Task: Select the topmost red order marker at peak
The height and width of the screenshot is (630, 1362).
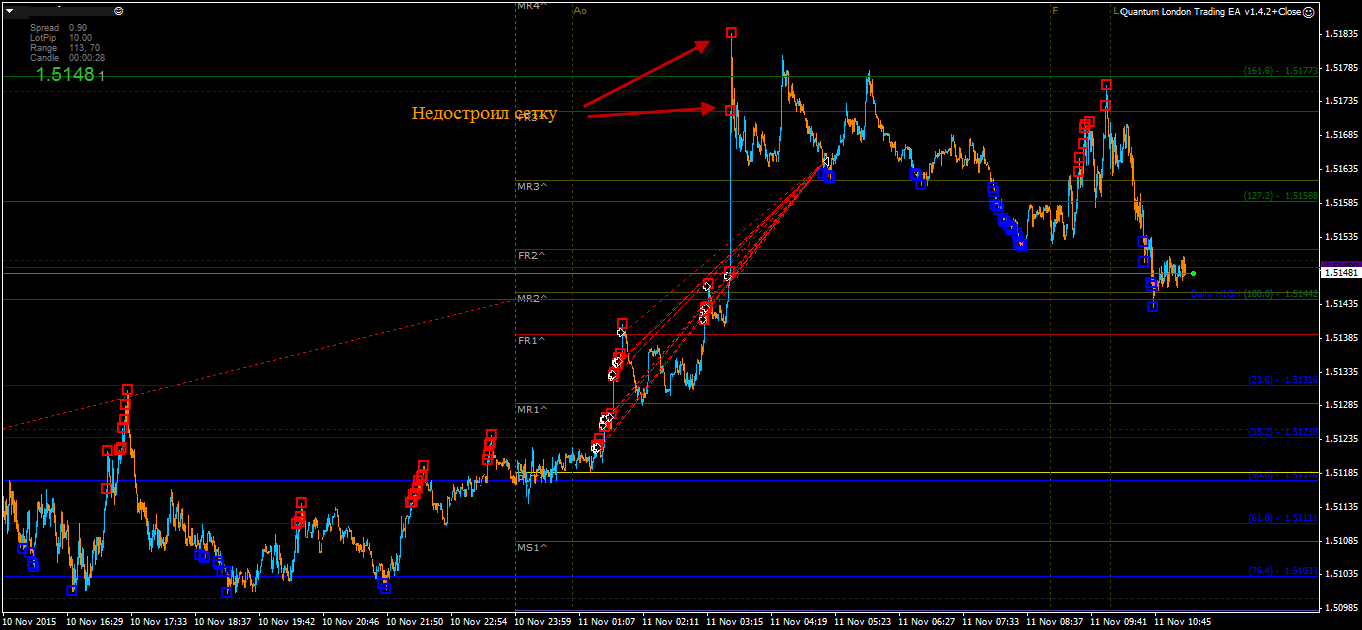Action: pos(732,33)
